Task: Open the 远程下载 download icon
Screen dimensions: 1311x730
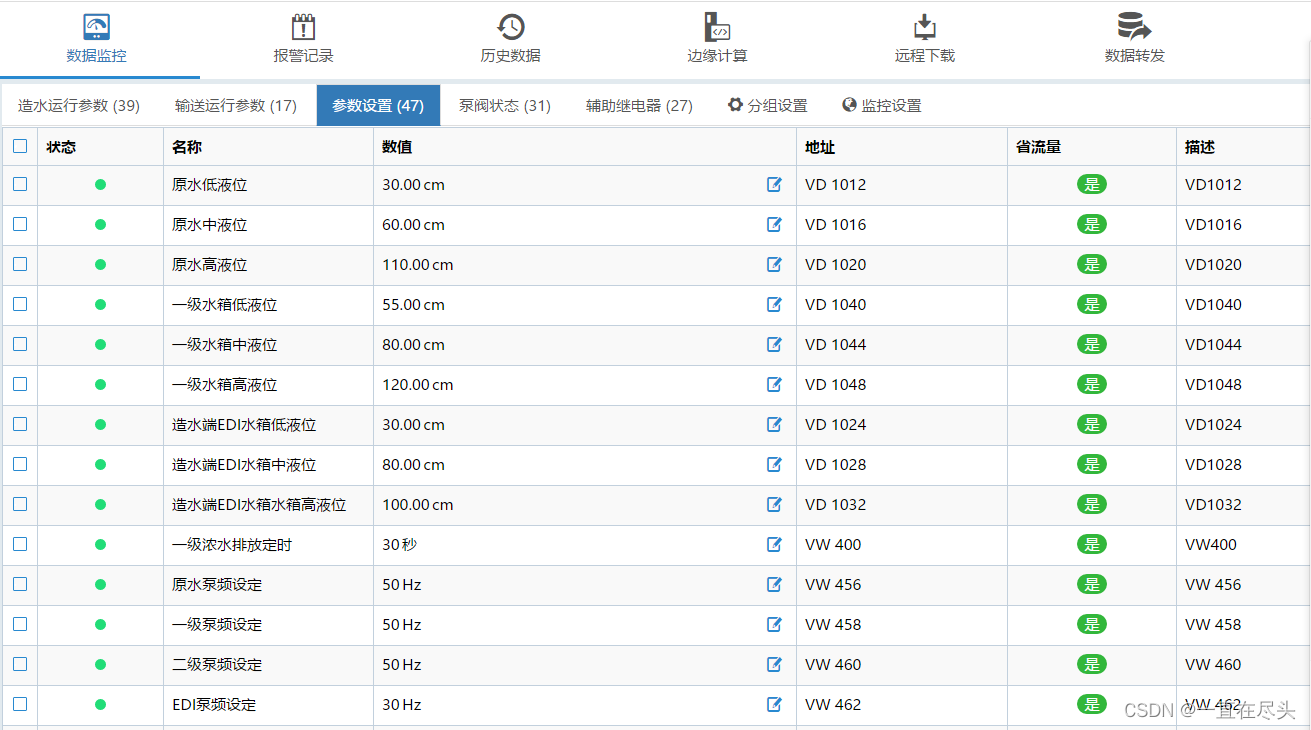Action: (x=925, y=27)
